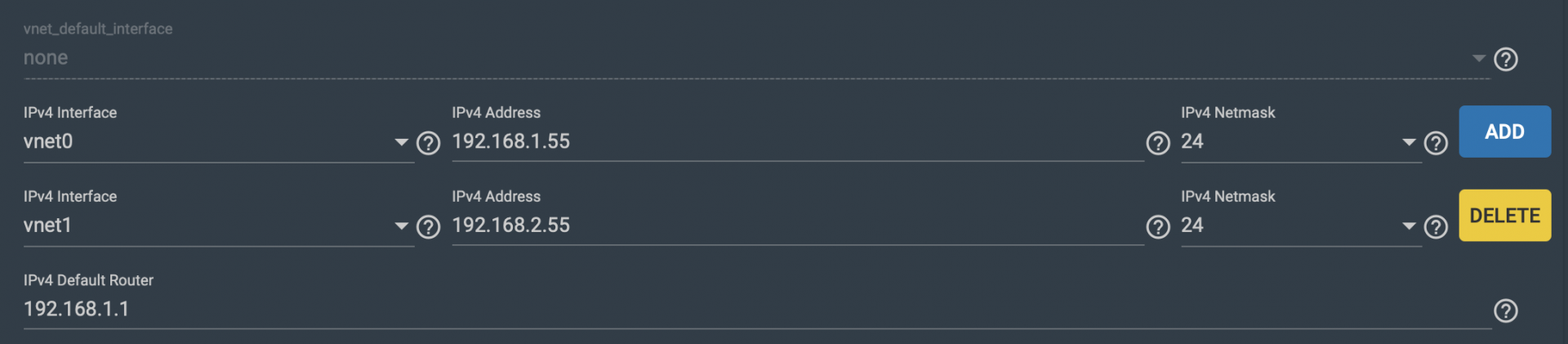Click the yellow DELETE button
Image resolution: width=1568 pixels, height=344 pixels.
pos(1504,215)
